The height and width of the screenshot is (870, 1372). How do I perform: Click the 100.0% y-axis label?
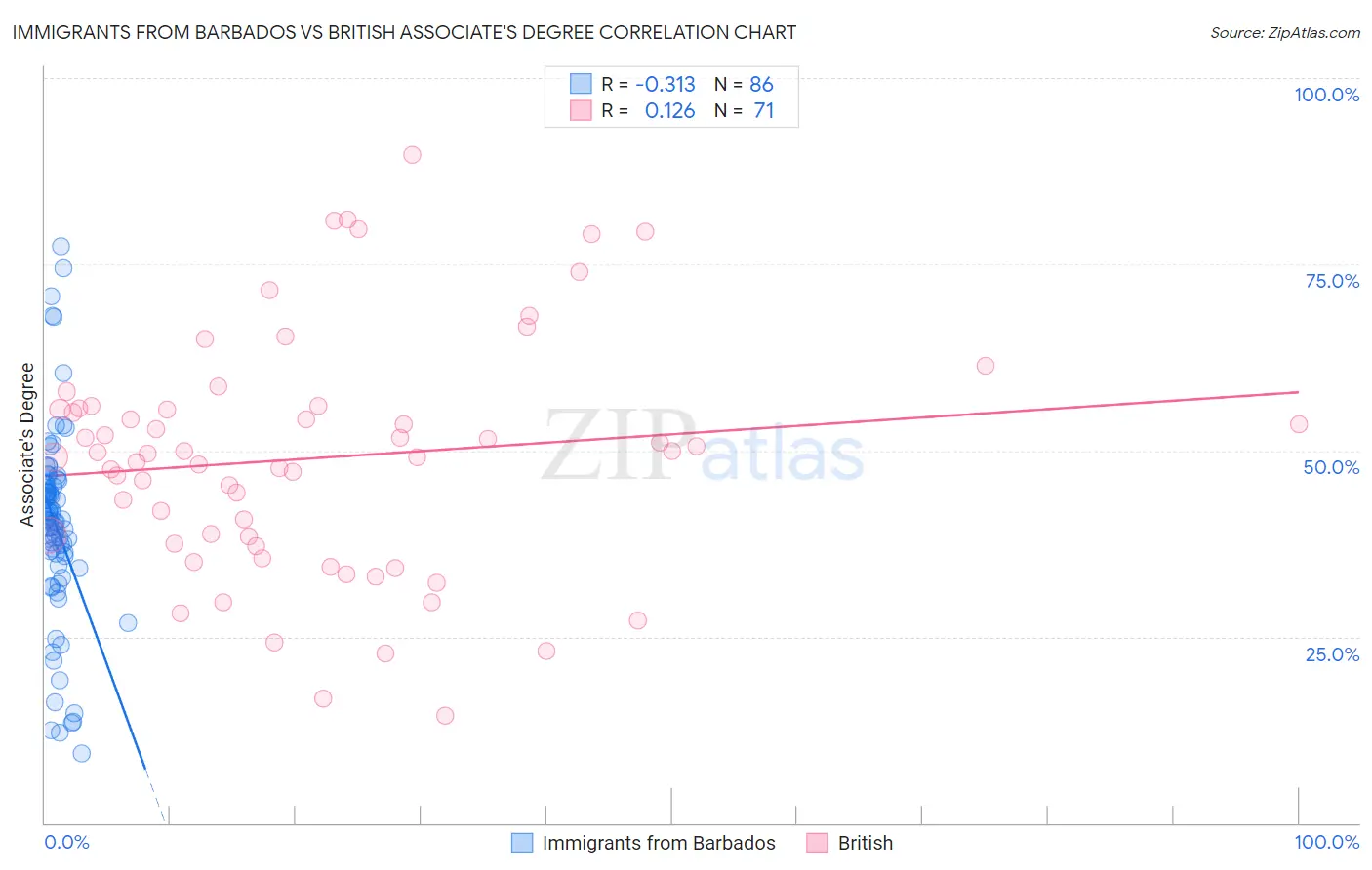(1327, 95)
